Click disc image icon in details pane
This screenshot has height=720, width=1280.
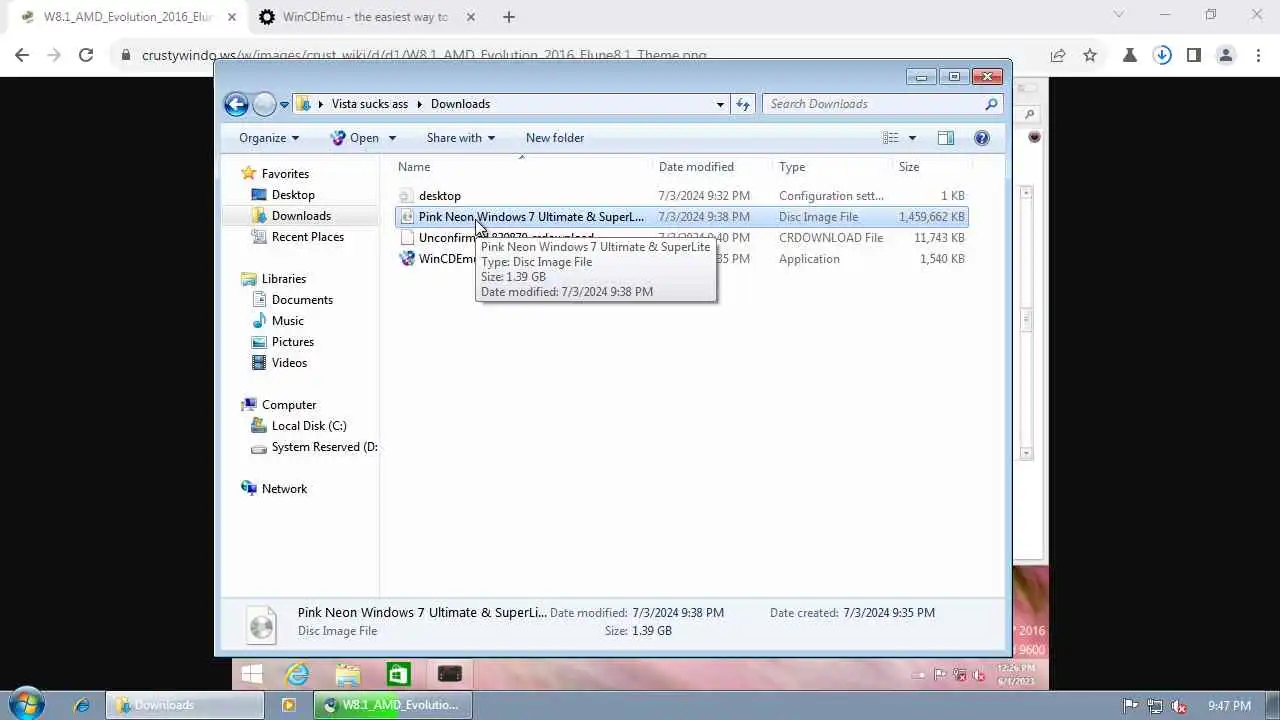(262, 626)
